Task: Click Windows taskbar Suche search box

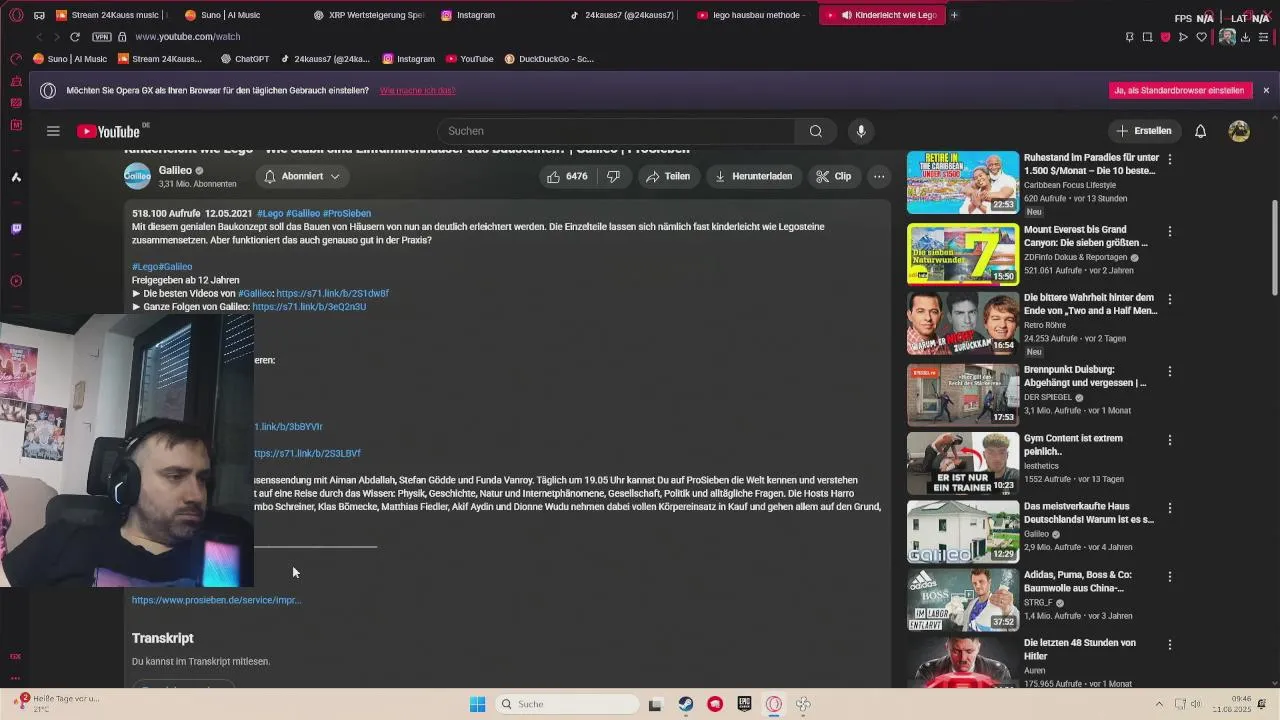Action: click(567, 704)
